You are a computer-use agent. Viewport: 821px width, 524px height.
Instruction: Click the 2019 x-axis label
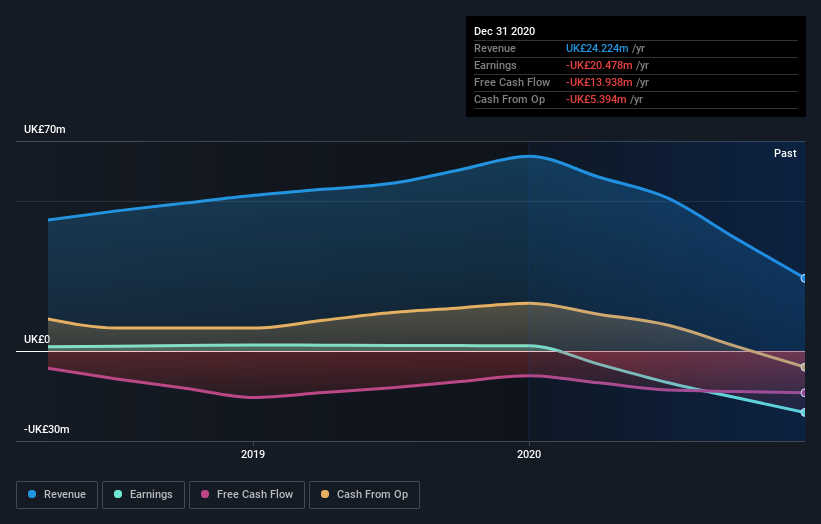tap(253, 454)
